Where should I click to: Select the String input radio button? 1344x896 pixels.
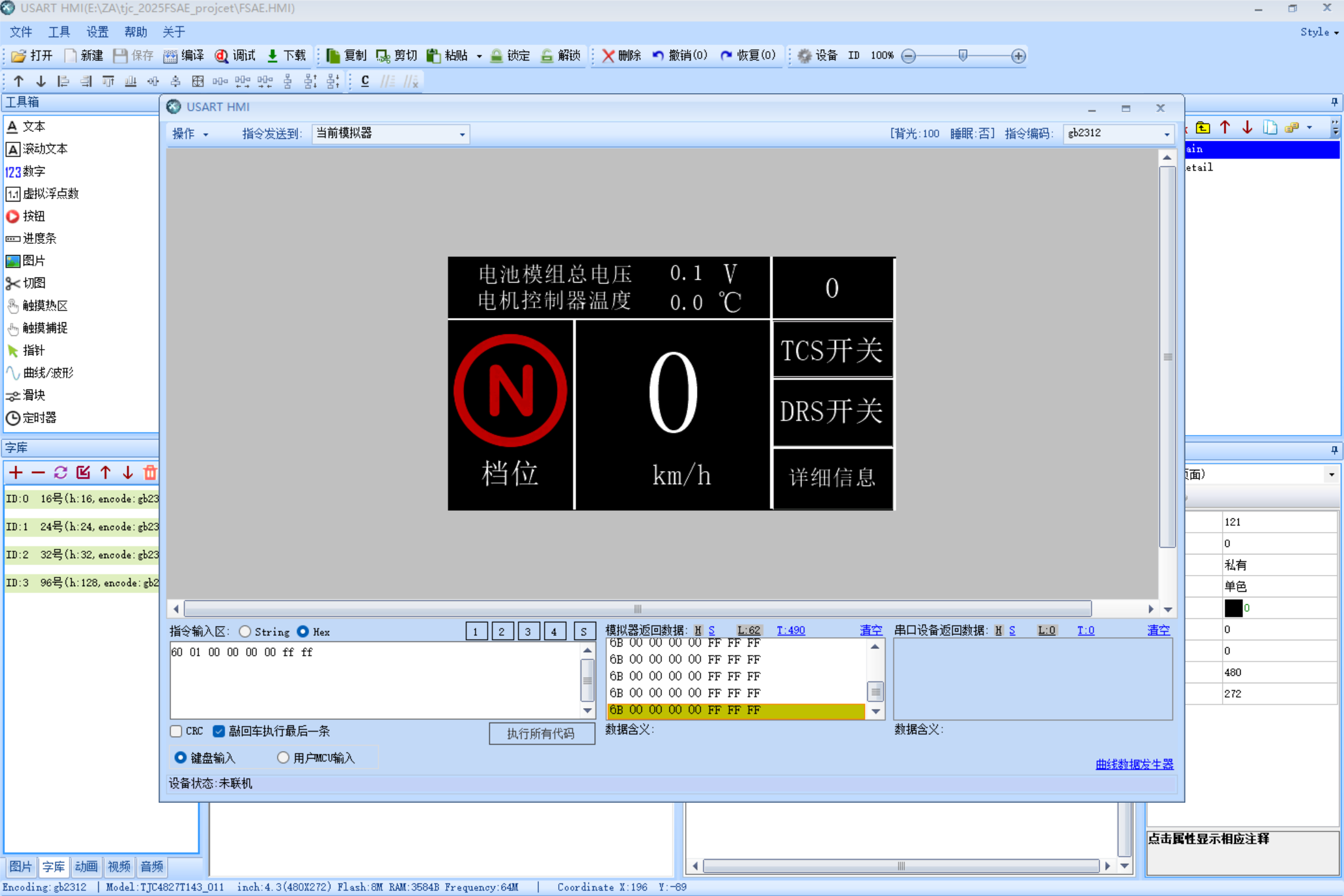click(245, 632)
